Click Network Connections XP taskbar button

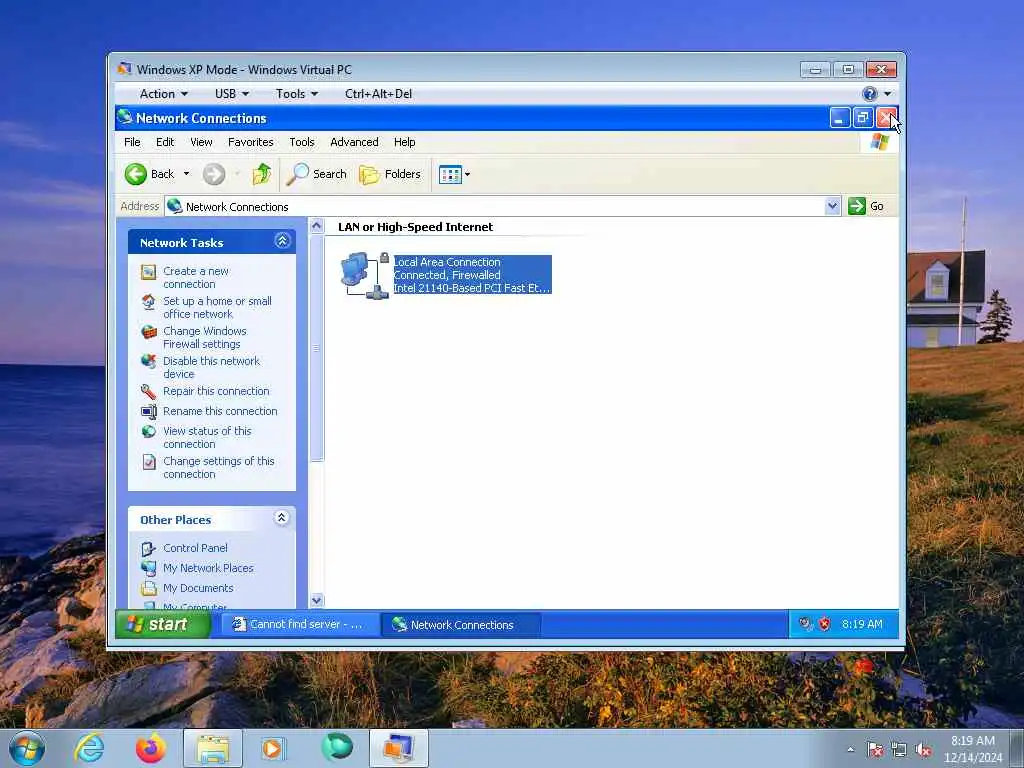461,624
